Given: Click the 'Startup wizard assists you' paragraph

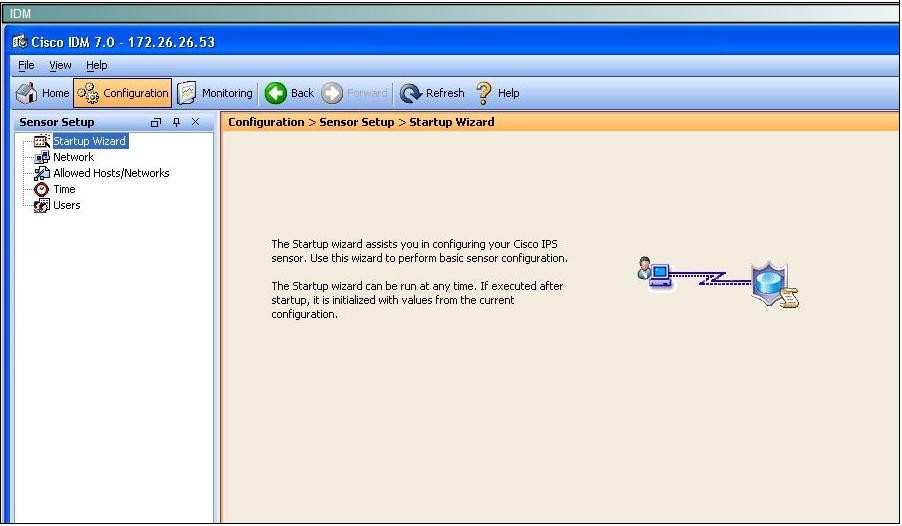Looking at the screenshot, I should 419,251.
